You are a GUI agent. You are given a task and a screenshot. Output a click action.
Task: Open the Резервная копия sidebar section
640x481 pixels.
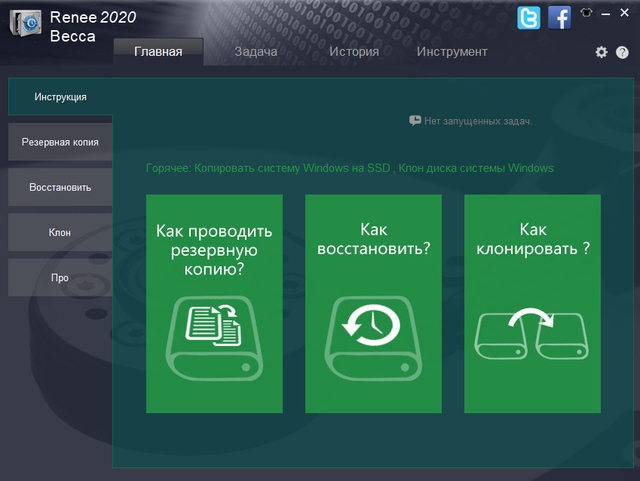(60, 142)
